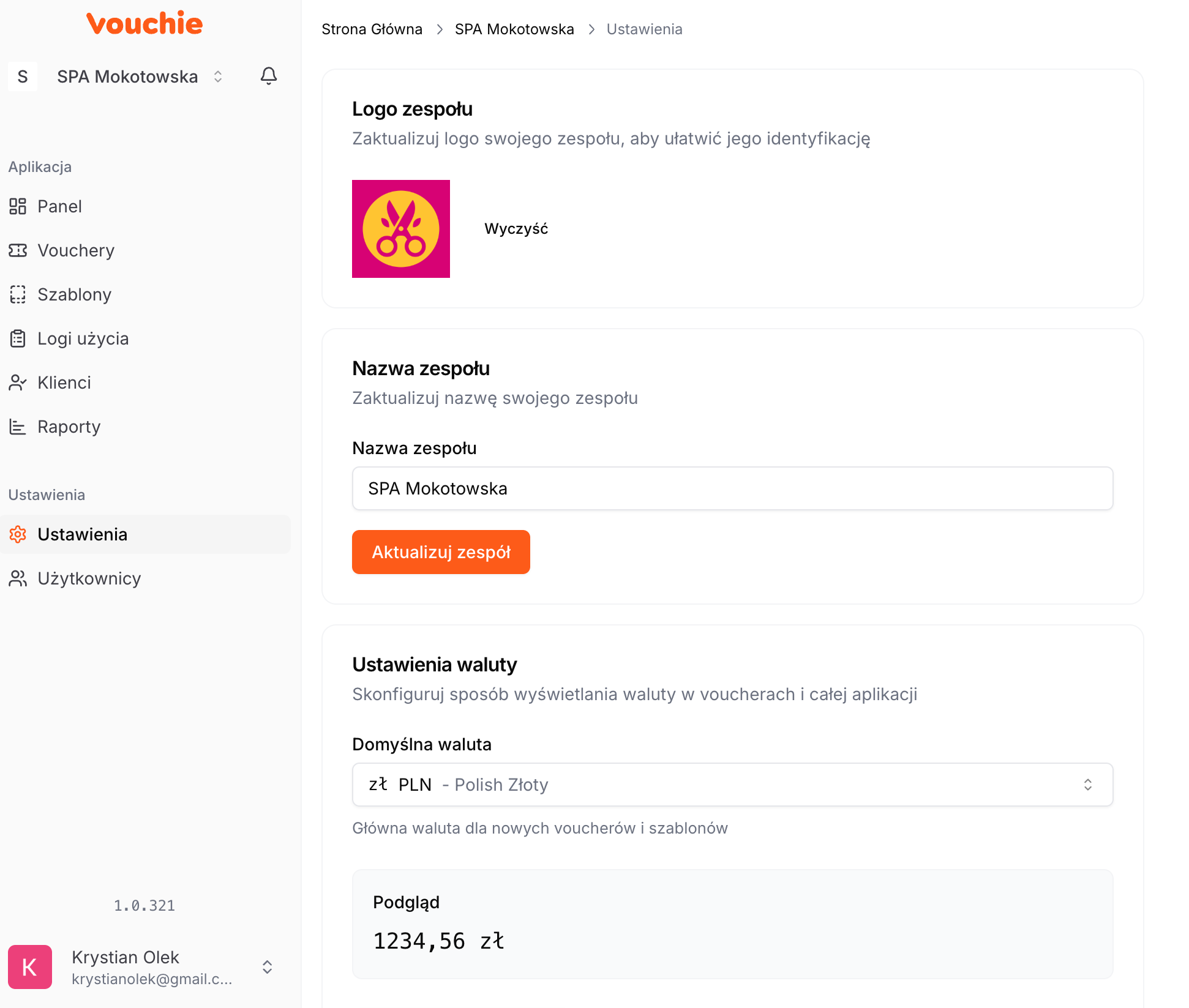The height and width of the screenshot is (1008, 1189).
Task: Open the Domyślna waluta PLN dropdown
Action: pos(732,785)
